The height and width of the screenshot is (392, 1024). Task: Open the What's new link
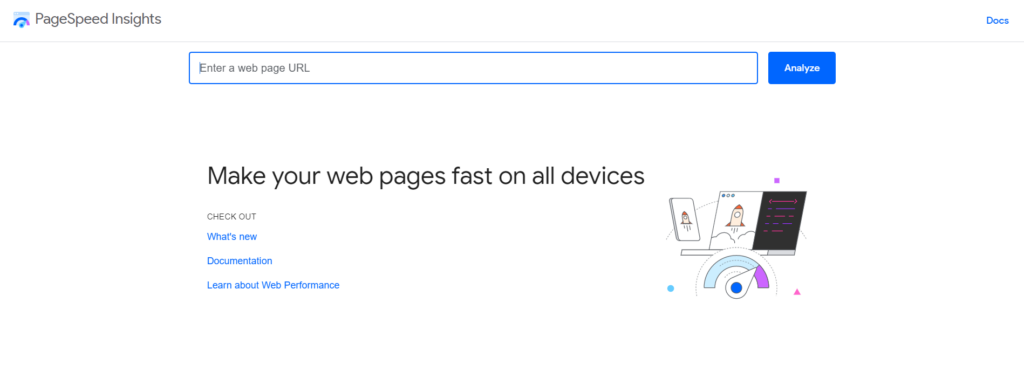click(x=232, y=237)
